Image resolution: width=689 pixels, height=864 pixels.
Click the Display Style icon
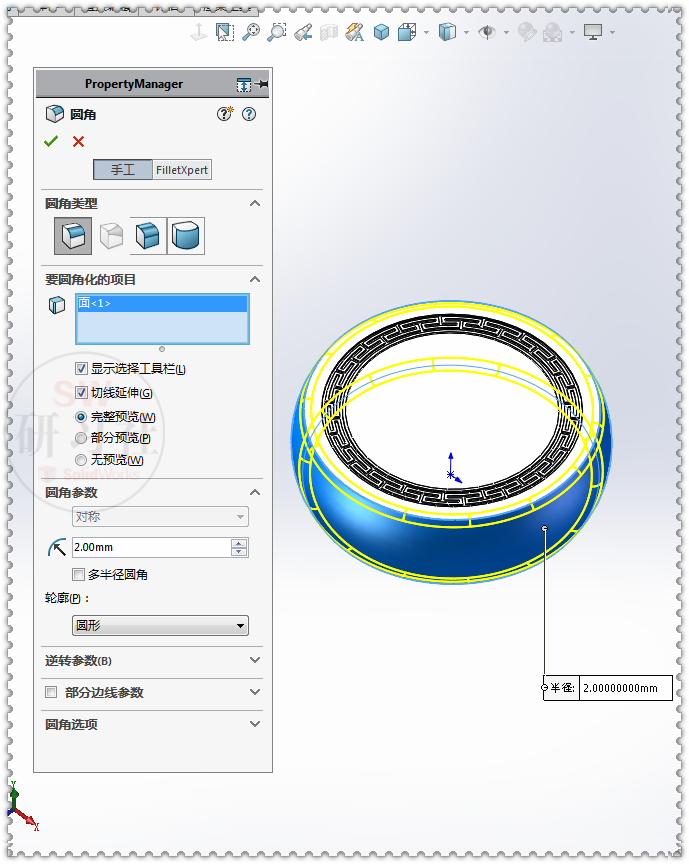447,32
